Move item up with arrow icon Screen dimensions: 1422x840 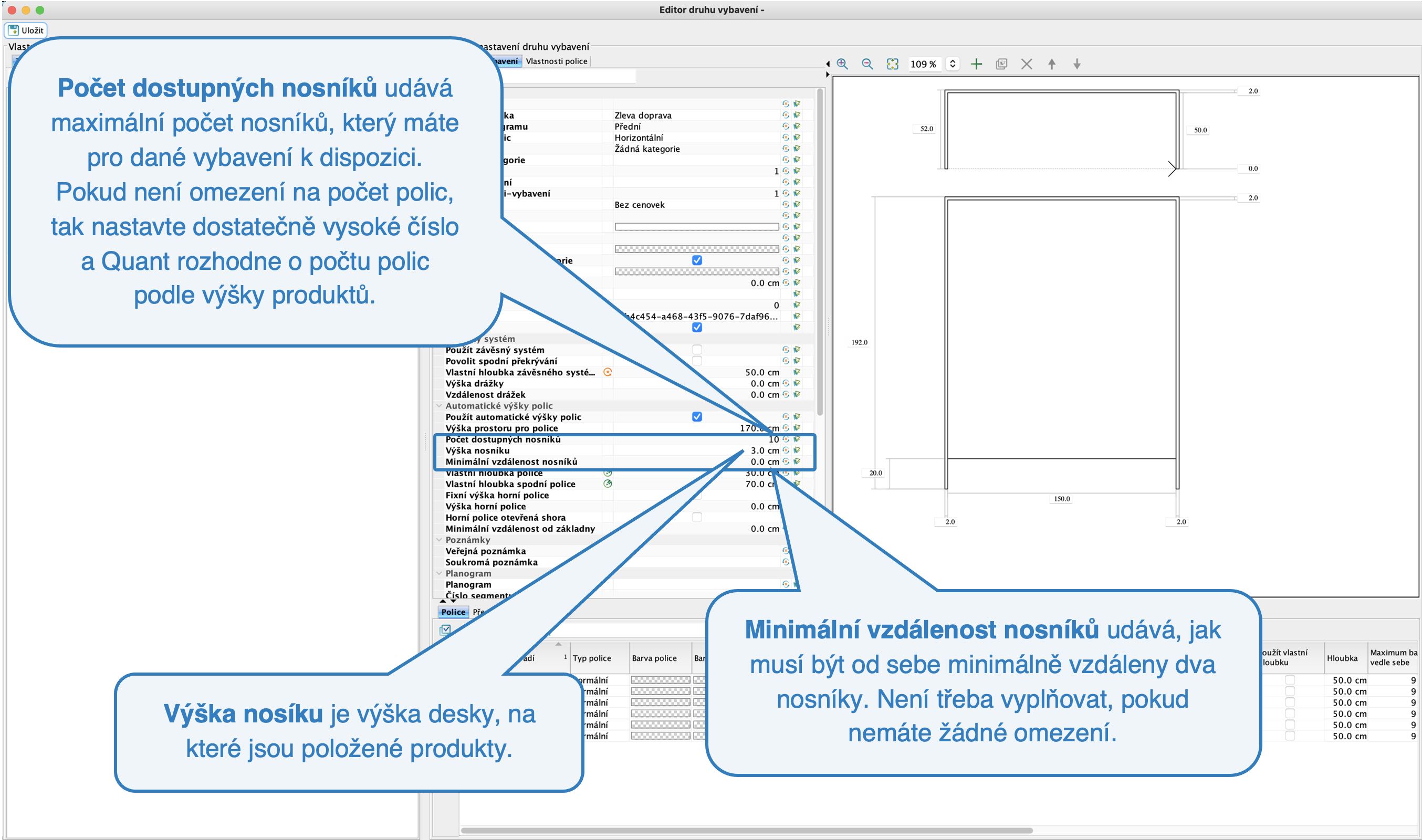1052,64
